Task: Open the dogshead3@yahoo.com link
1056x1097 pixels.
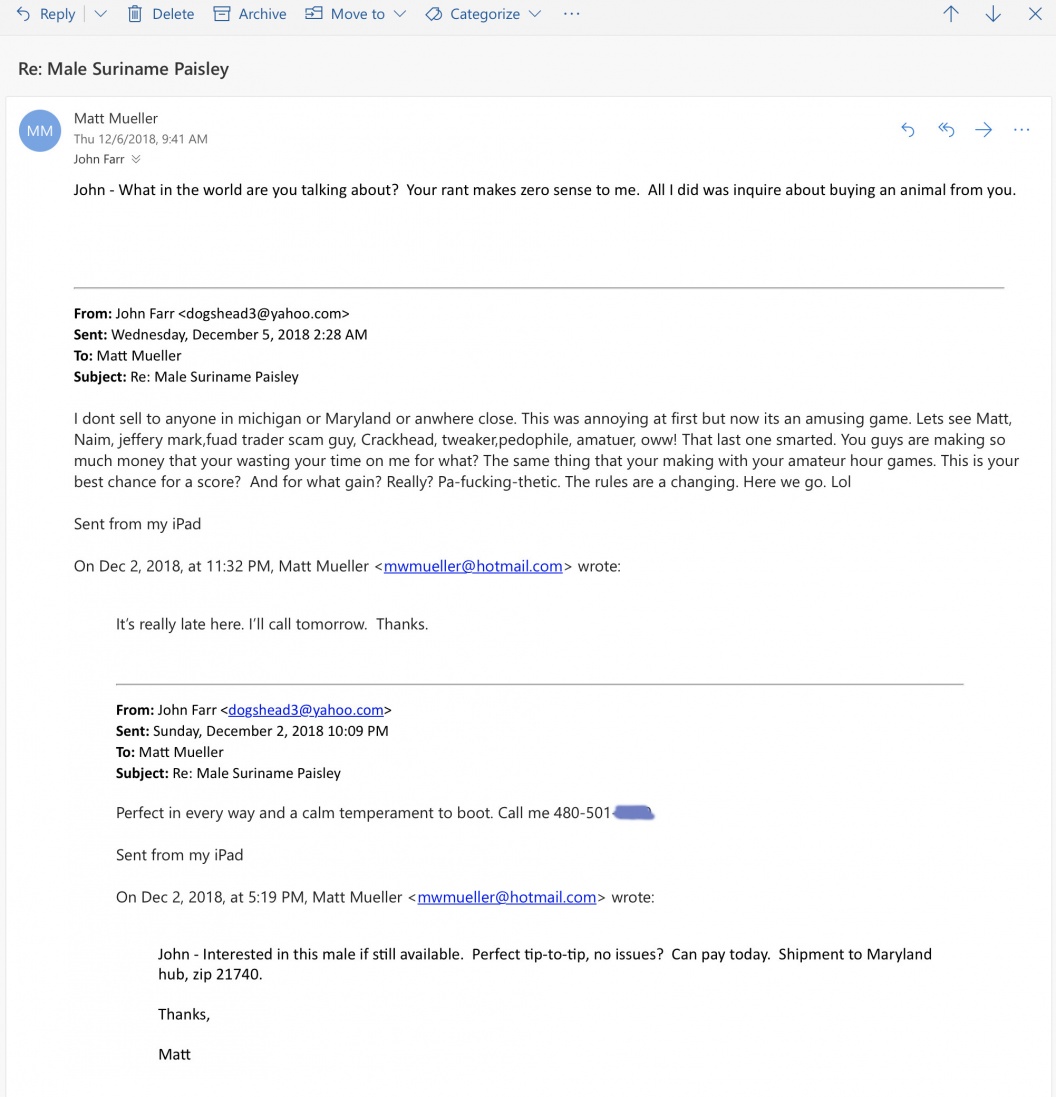Action: 306,710
